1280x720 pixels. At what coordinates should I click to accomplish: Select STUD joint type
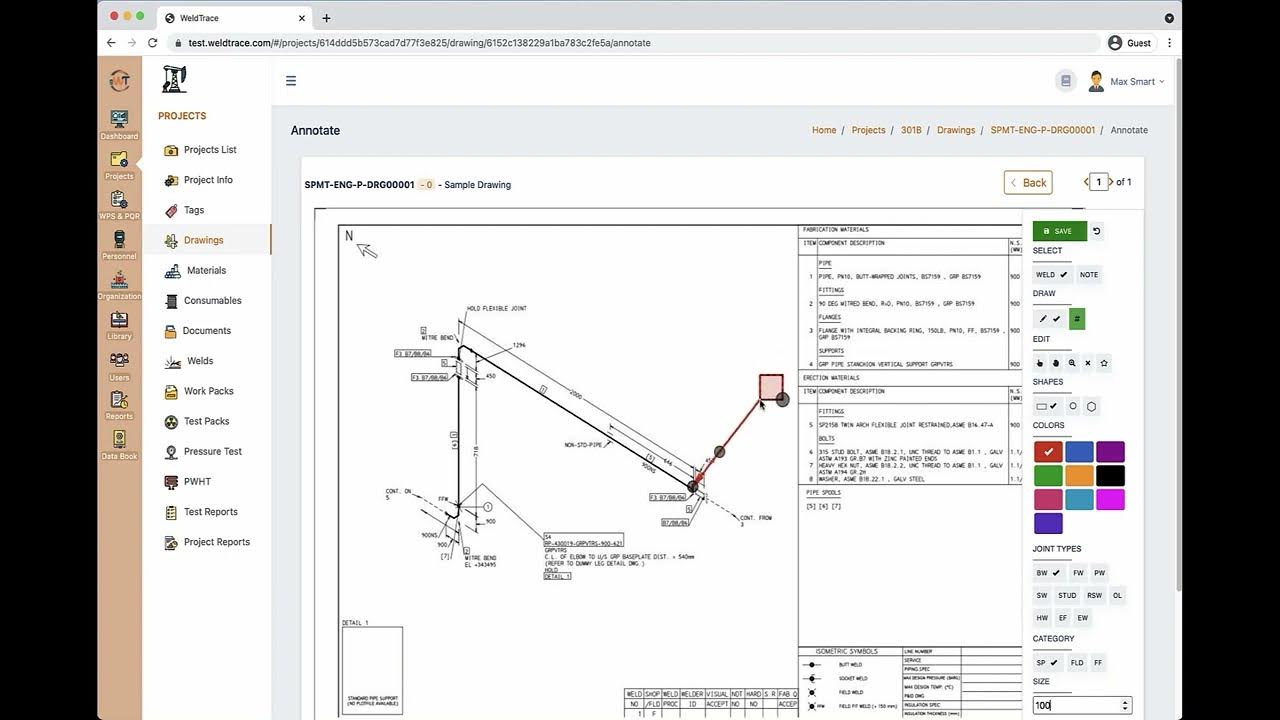tap(1067, 595)
